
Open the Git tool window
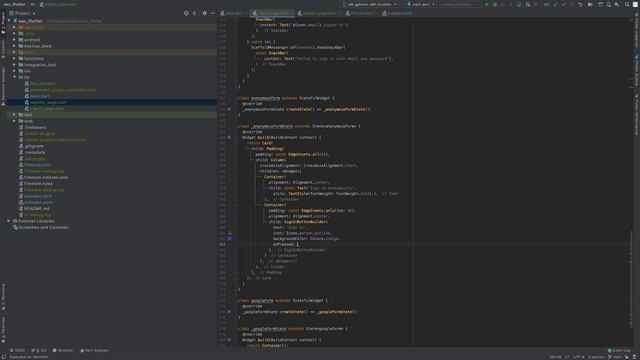pyautogui.click(x=39, y=350)
